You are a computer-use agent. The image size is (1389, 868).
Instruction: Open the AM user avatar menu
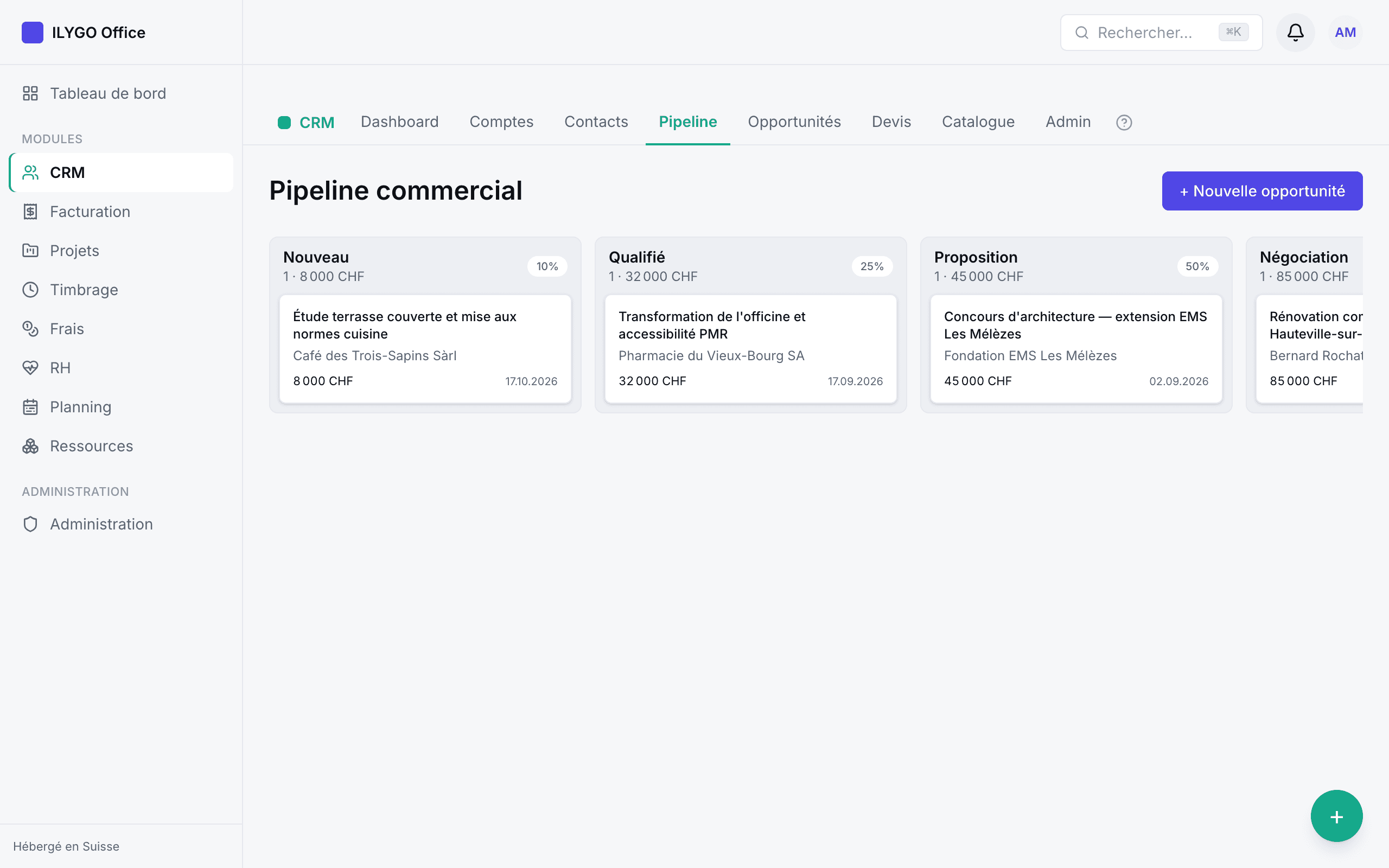click(1345, 32)
